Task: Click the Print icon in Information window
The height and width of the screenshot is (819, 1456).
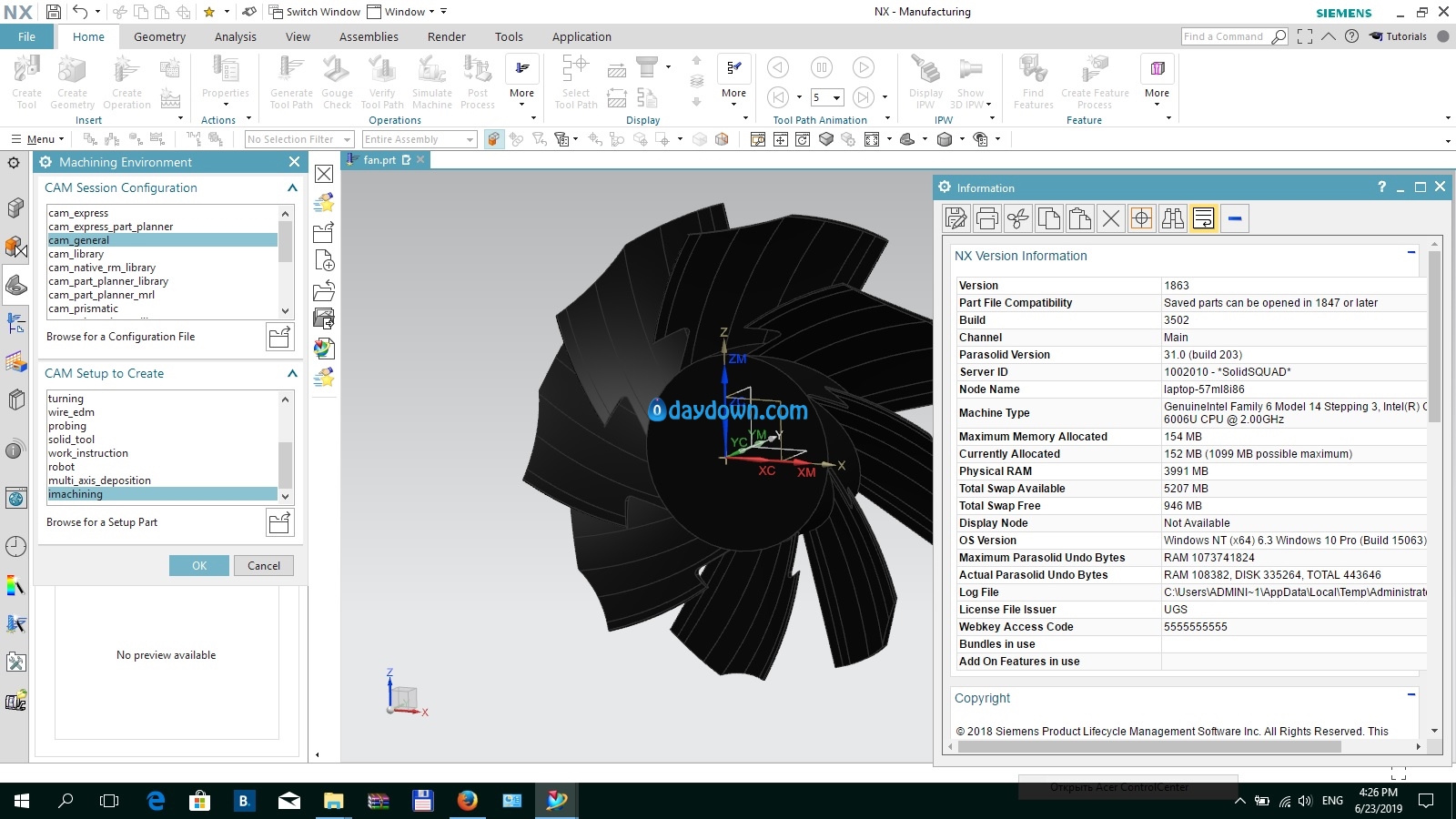Action: click(x=987, y=218)
